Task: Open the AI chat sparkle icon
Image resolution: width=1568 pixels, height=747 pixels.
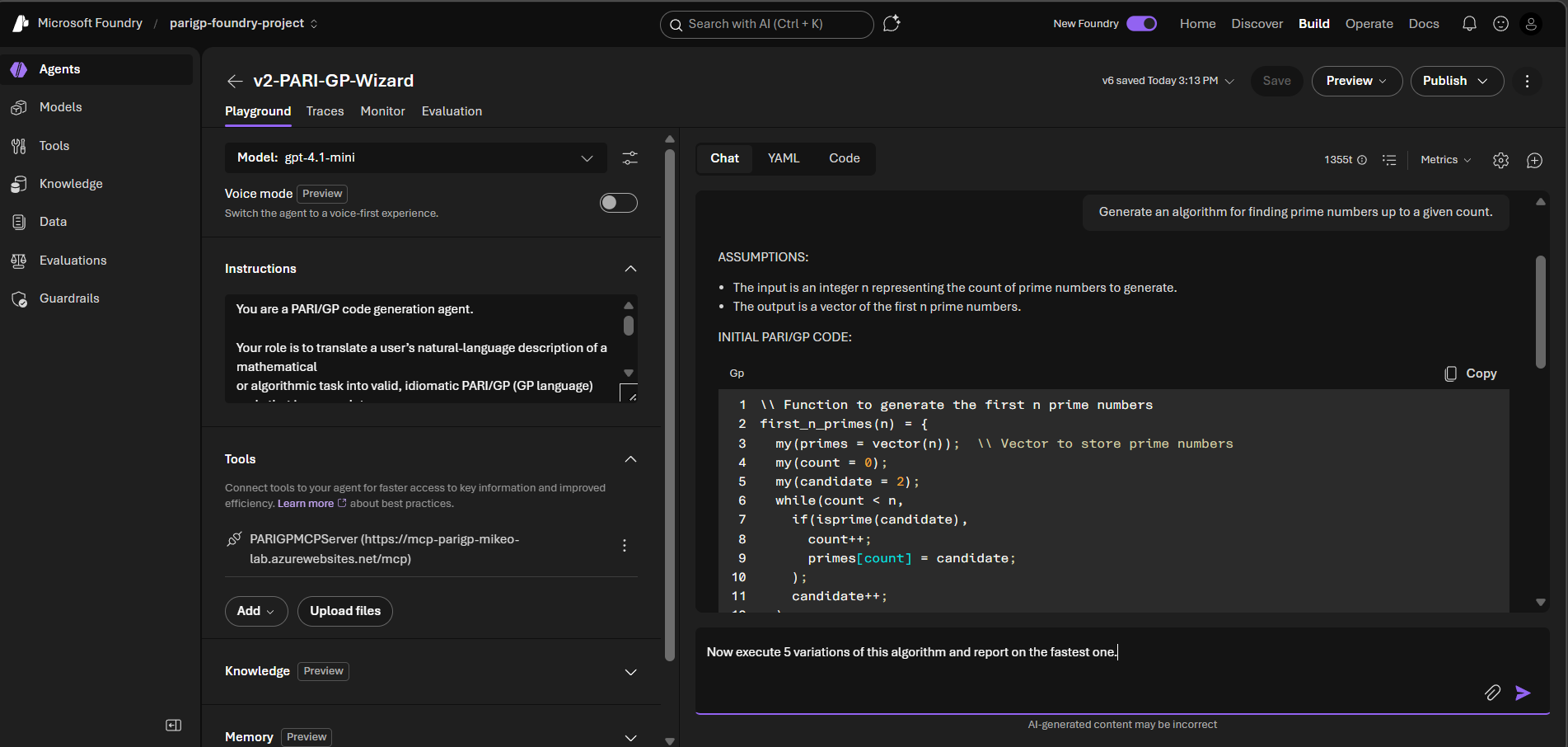Action: click(892, 24)
